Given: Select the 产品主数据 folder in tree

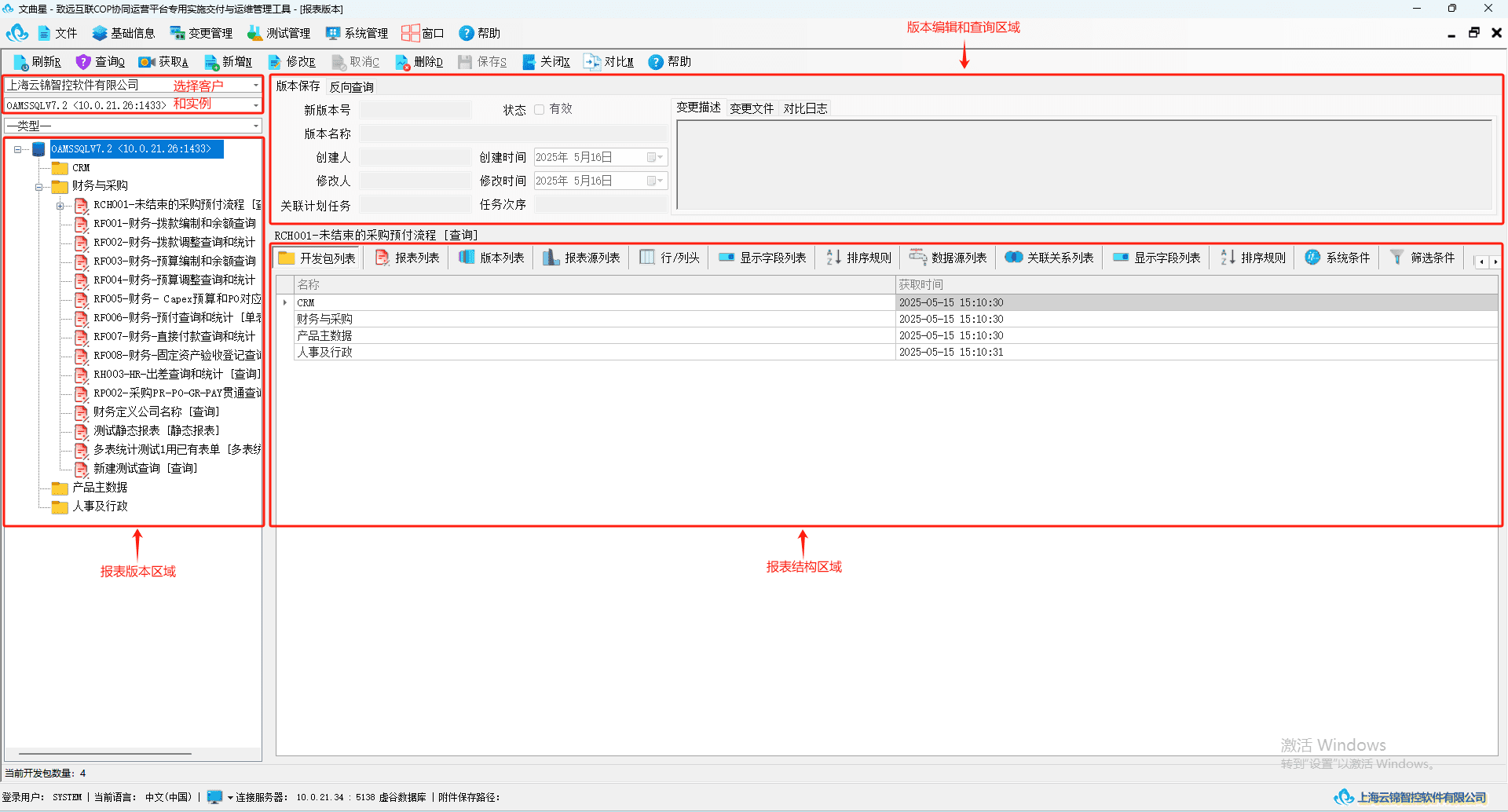Looking at the screenshot, I should [x=100, y=488].
